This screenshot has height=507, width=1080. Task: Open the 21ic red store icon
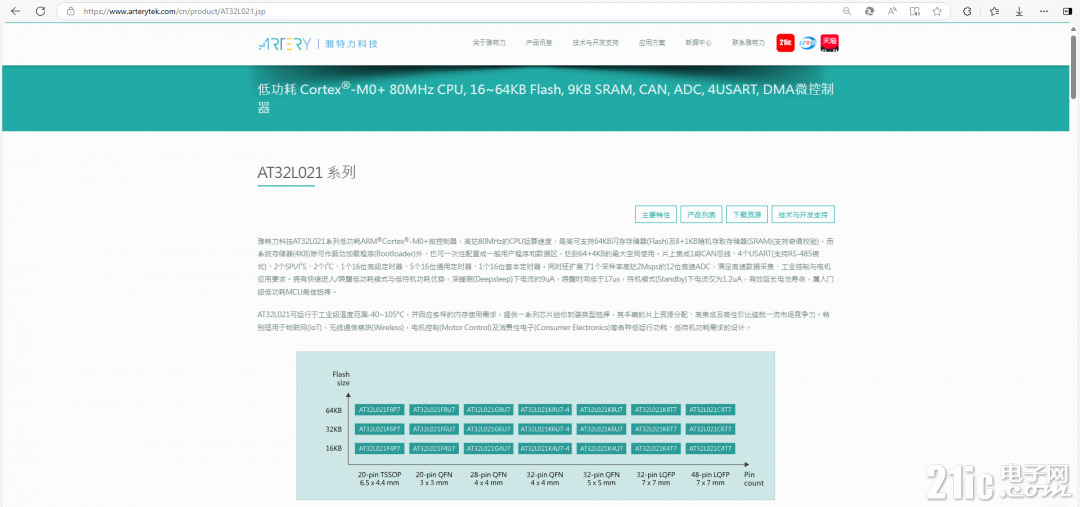(x=785, y=43)
